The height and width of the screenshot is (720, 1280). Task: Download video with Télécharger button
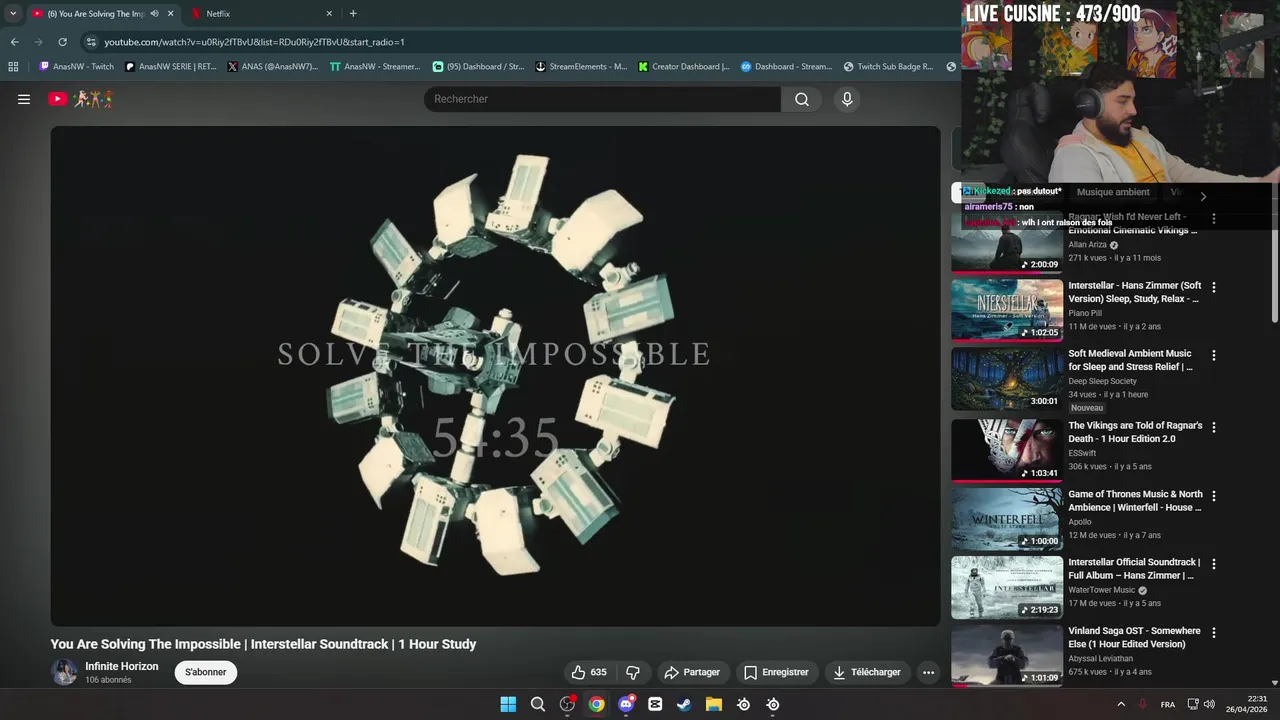coord(867,672)
